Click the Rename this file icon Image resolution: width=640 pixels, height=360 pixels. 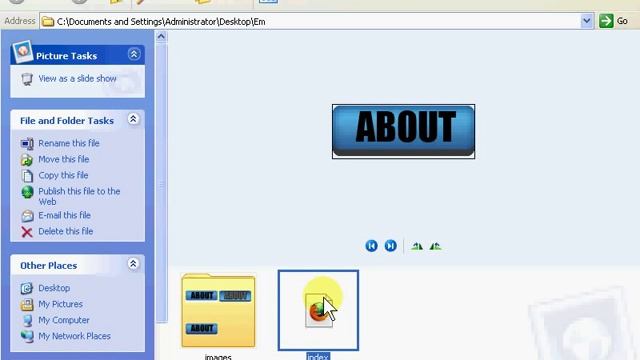click(27, 144)
